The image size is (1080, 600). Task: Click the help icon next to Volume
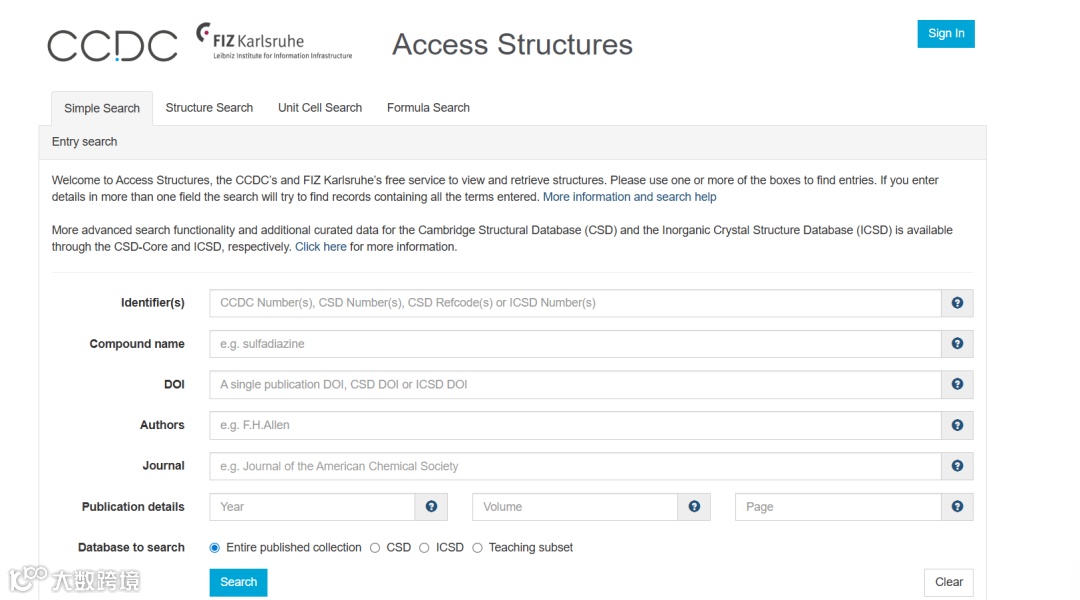(x=694, y=507)
